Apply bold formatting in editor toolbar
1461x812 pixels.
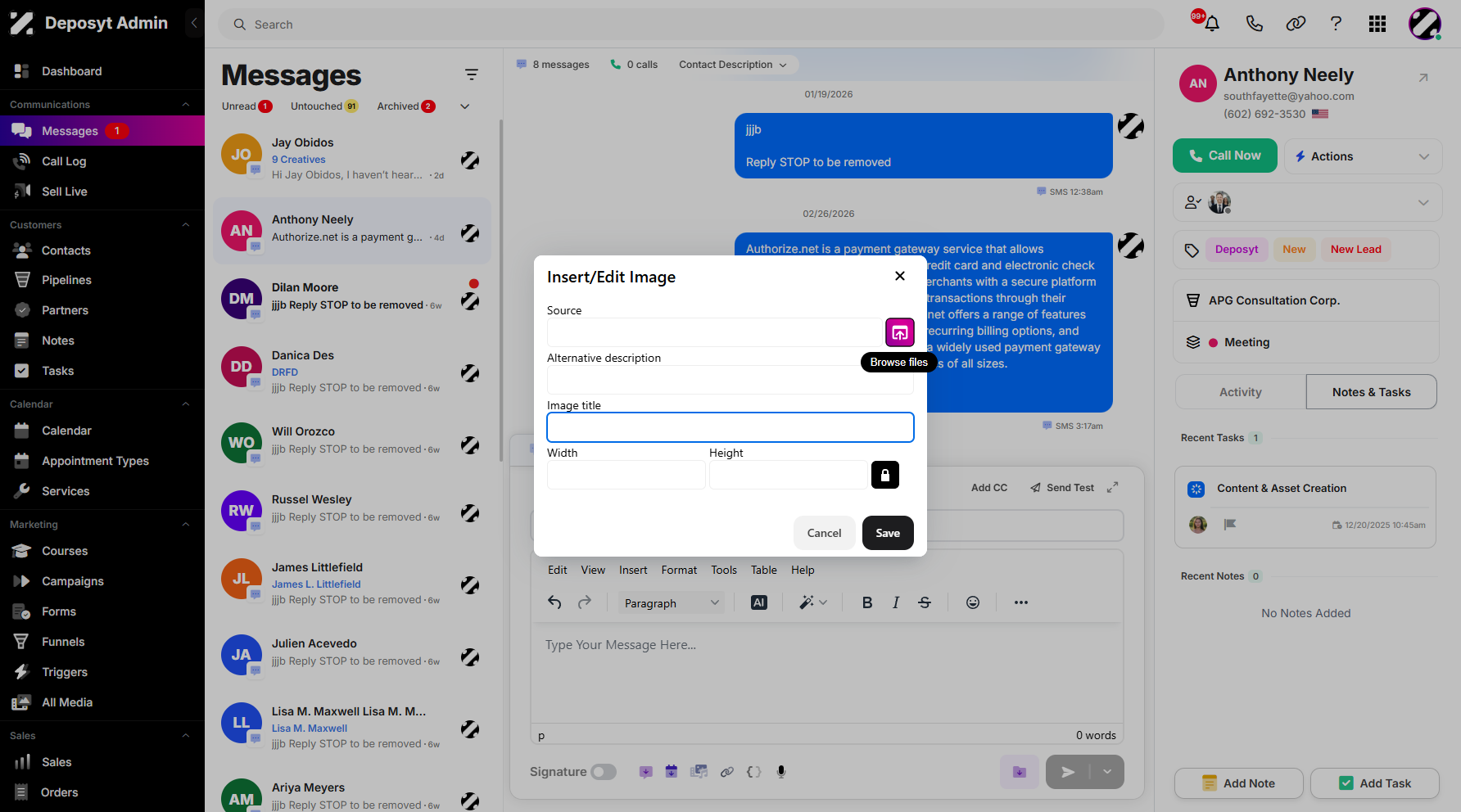(x=866, y=602)
